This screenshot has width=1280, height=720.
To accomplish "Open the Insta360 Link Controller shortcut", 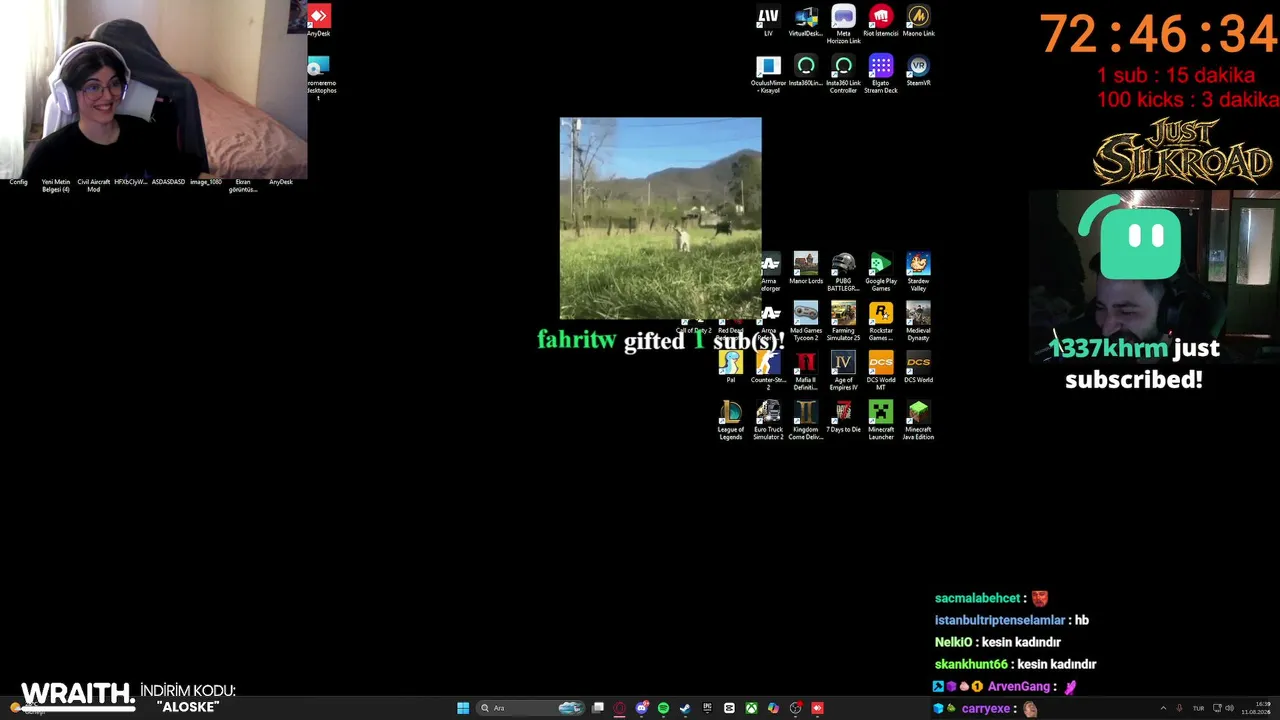I will click(843, 74).
